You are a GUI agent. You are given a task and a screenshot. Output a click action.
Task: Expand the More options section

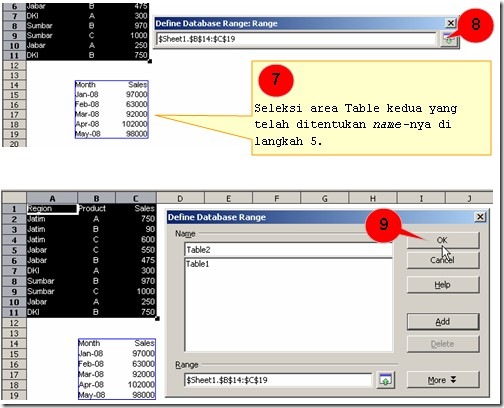pyautogui.click(x=443, y=380)
